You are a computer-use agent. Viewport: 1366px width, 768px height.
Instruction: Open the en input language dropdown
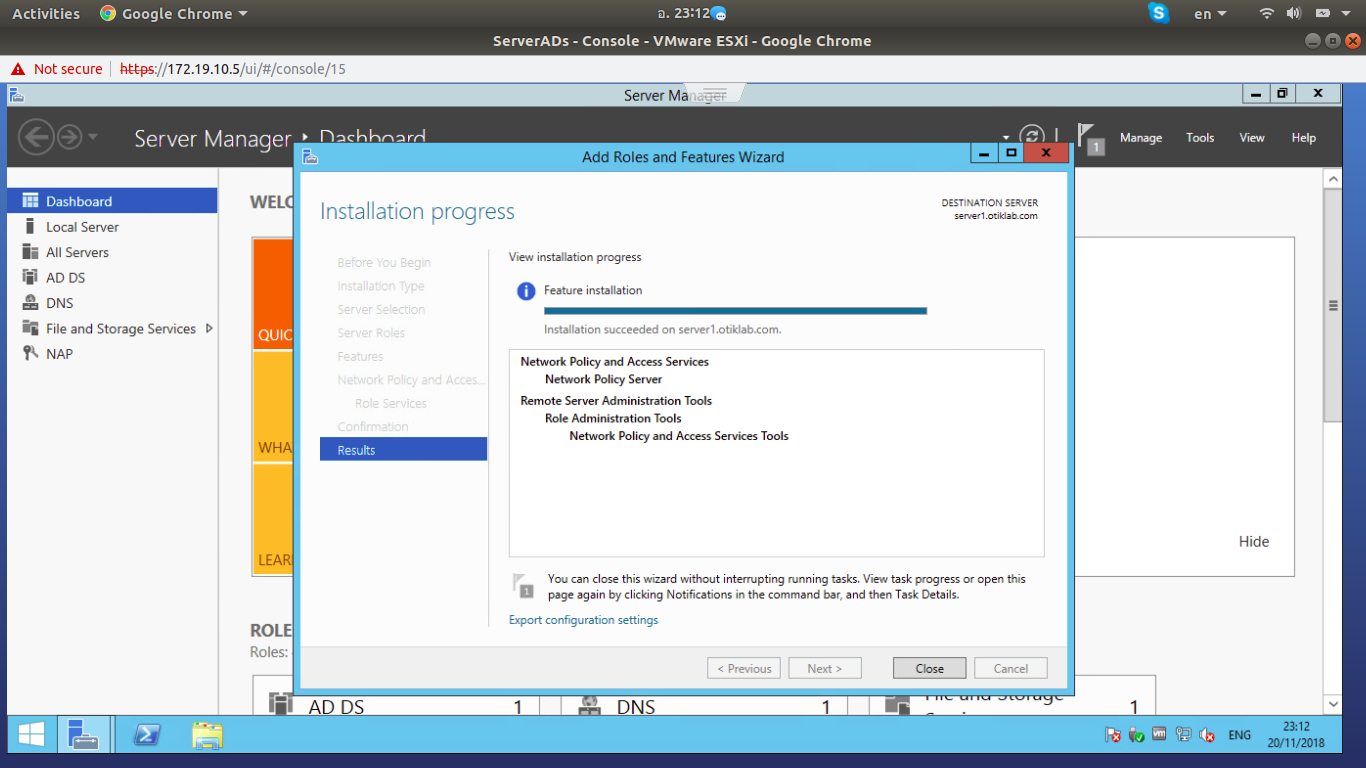[1210, 14]
